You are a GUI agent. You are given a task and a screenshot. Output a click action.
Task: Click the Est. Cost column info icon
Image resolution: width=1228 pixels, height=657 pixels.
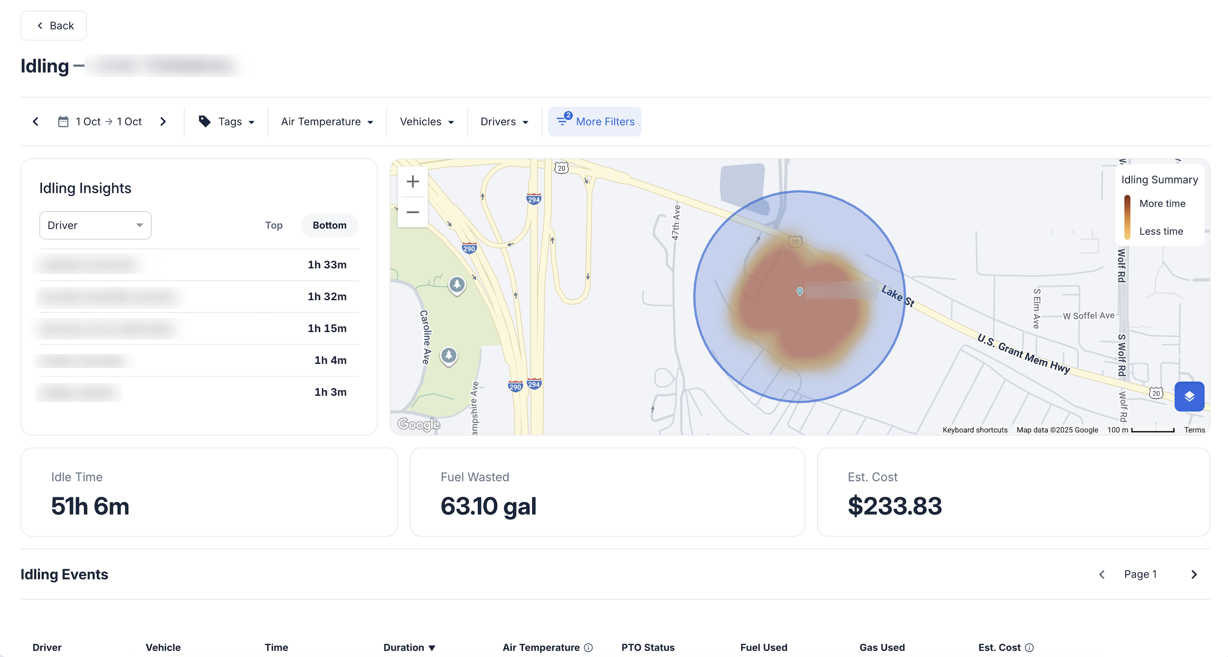(1028, 647)
